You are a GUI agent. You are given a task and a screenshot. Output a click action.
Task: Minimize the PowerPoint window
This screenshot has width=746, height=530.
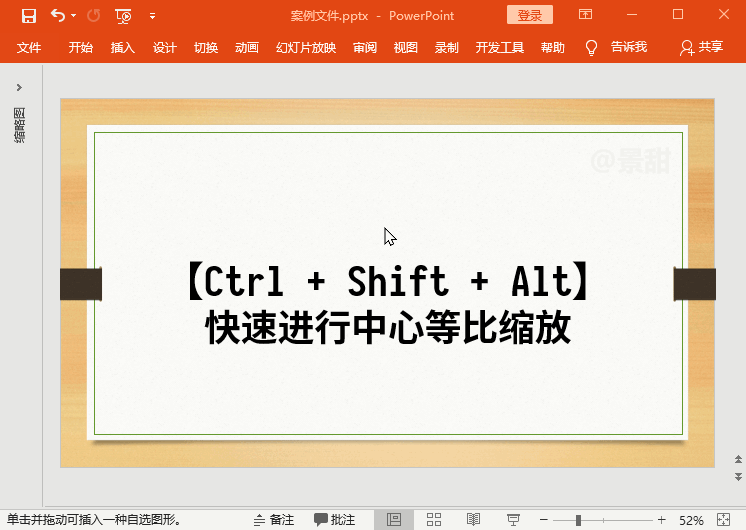pyautogui.click(x=632, y=15)
